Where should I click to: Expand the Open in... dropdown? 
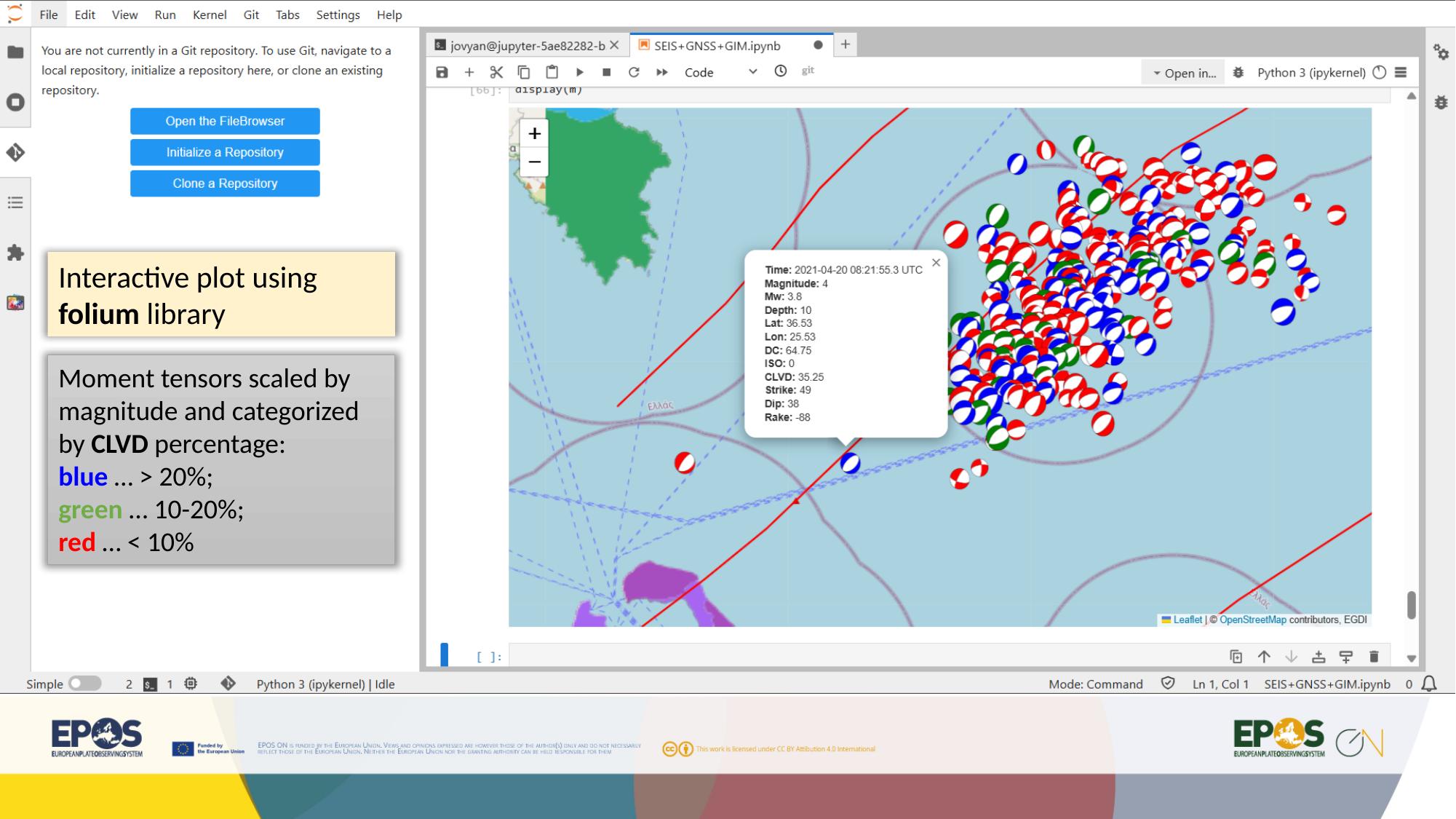(1182, 72)
